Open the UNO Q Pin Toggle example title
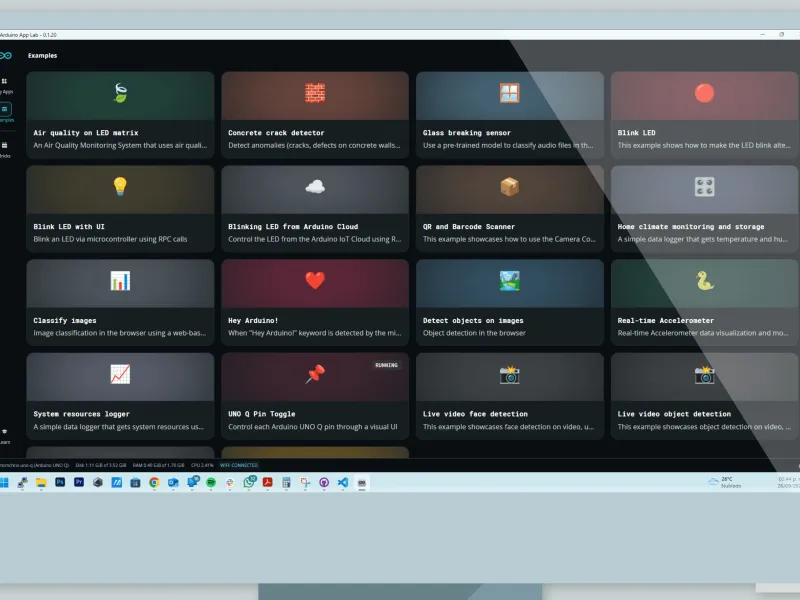This screenshot has height=600, width=800. pyautogui.click(x=261, y=414)
